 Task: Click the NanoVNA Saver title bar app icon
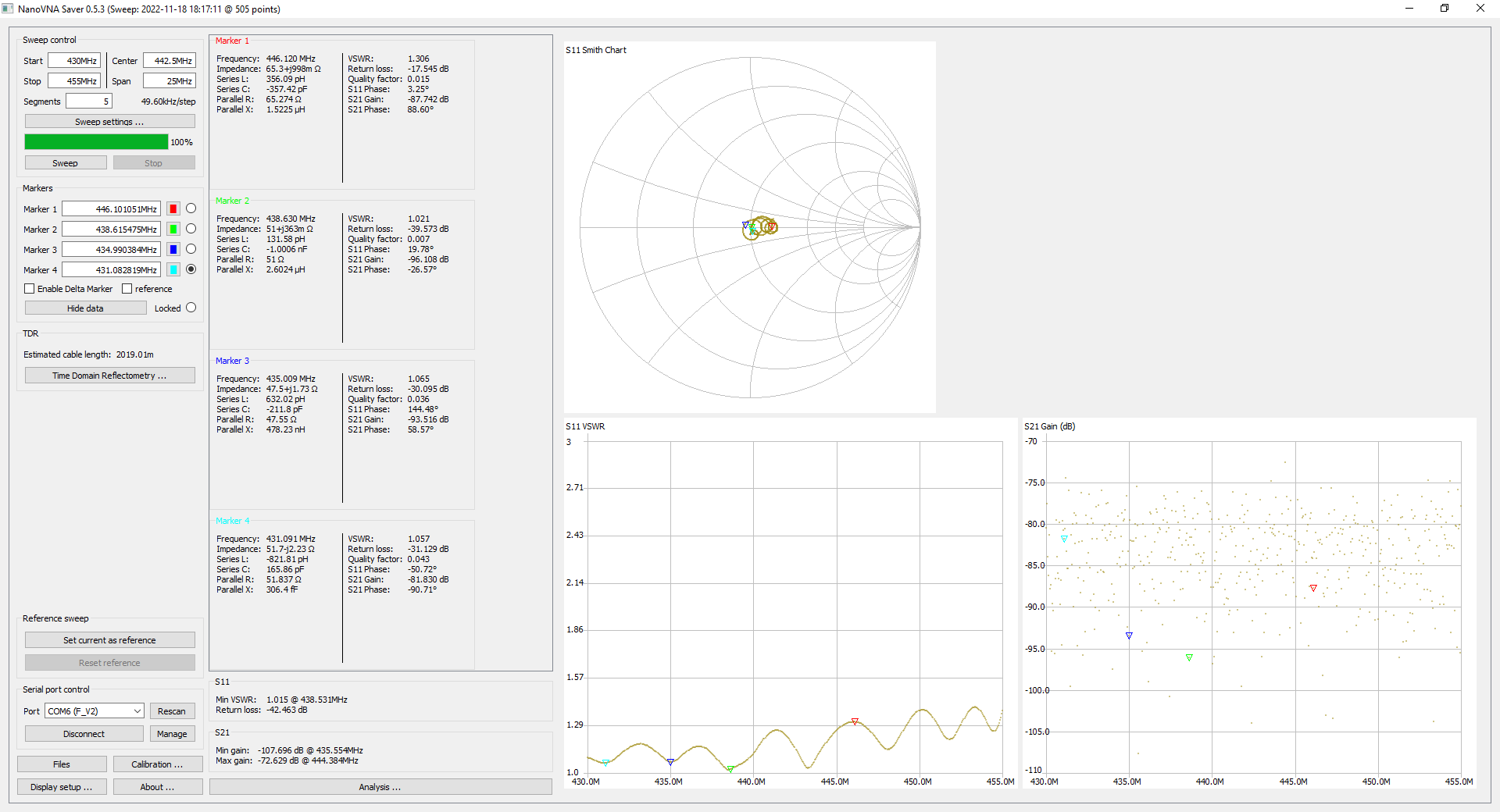(8, 9)
